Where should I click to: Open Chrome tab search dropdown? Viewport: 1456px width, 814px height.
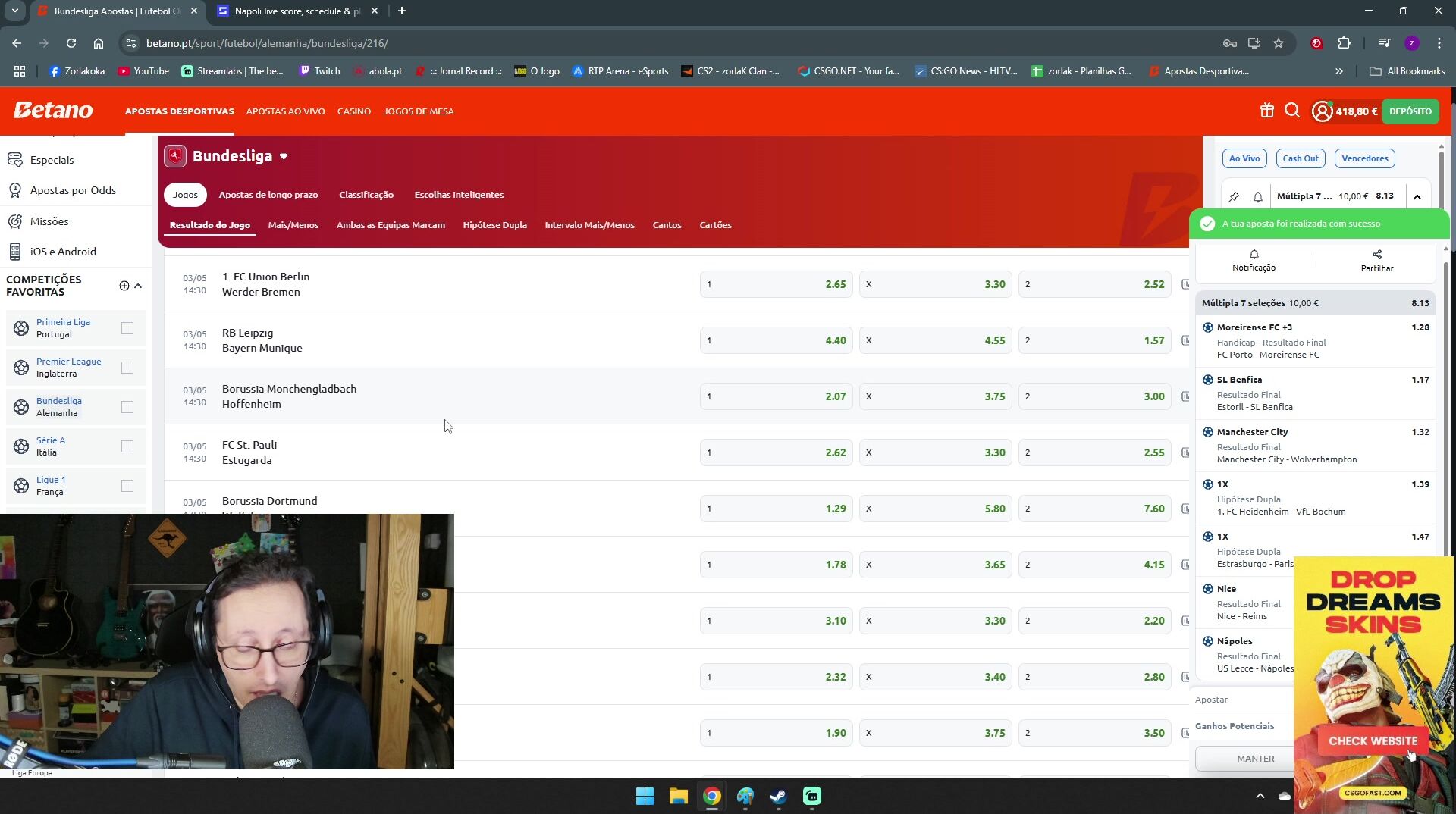coord(14,11)
